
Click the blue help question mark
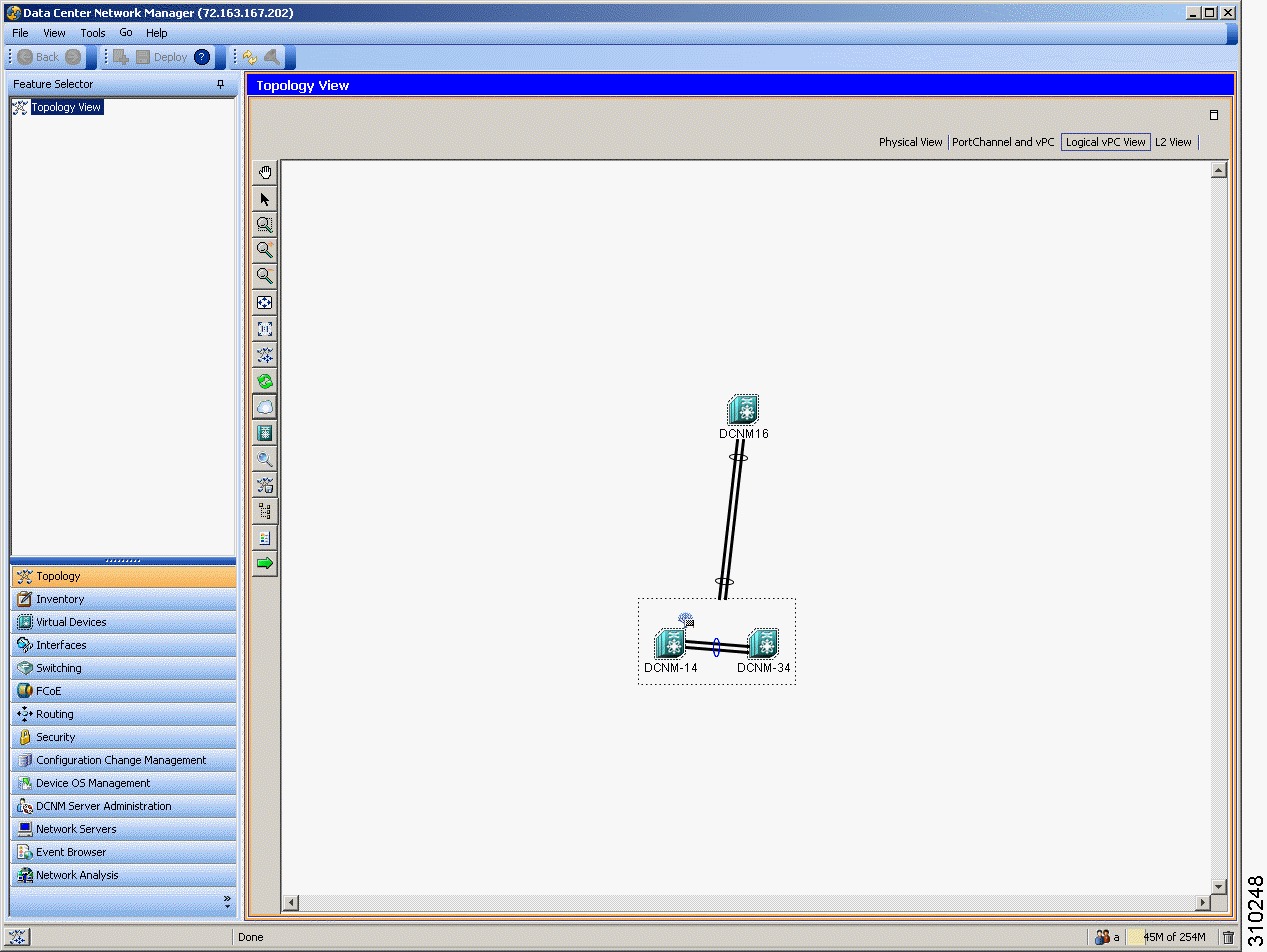[202, 57]
